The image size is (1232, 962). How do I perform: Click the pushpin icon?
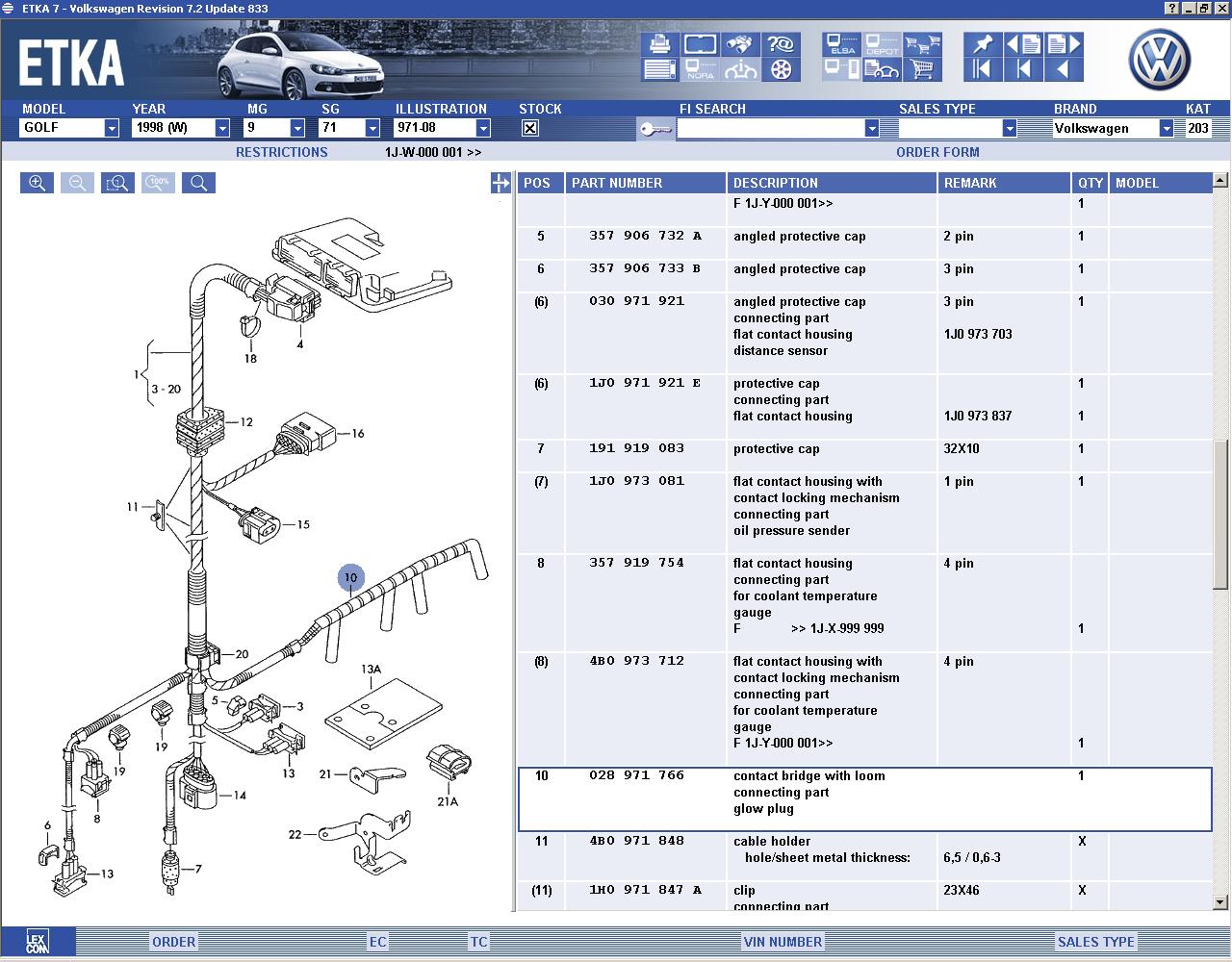tap(981, 44)
